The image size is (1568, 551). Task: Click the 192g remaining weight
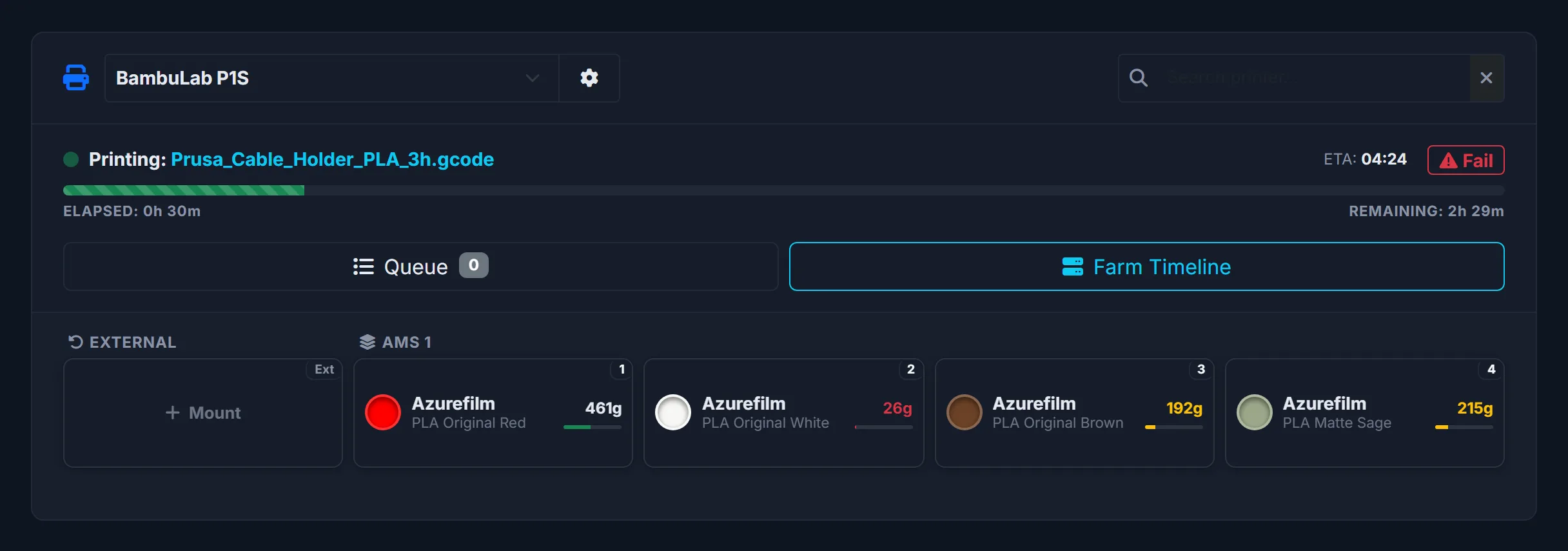pyautogui.click(x=1184, y=408)
